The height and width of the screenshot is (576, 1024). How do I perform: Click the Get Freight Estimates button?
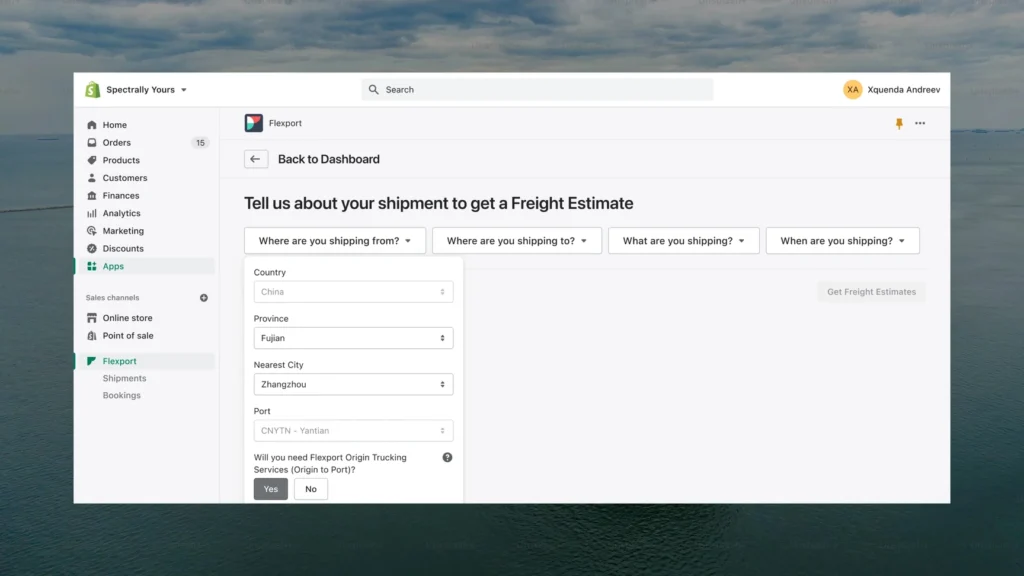(x=870, y=291)
